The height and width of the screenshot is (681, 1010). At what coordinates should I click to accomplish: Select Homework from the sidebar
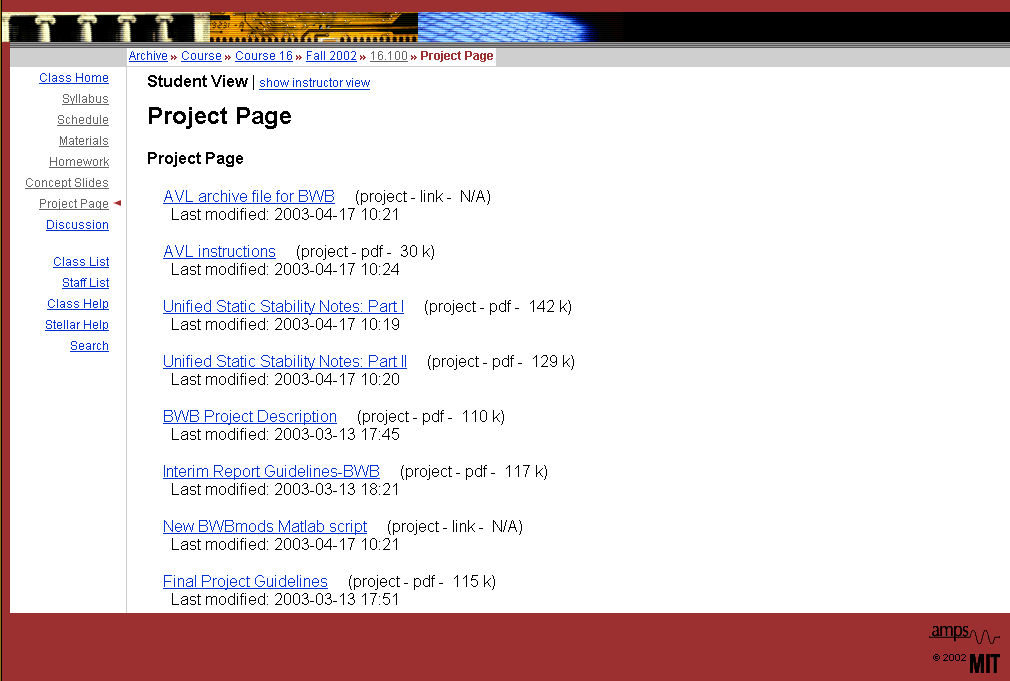79,162
